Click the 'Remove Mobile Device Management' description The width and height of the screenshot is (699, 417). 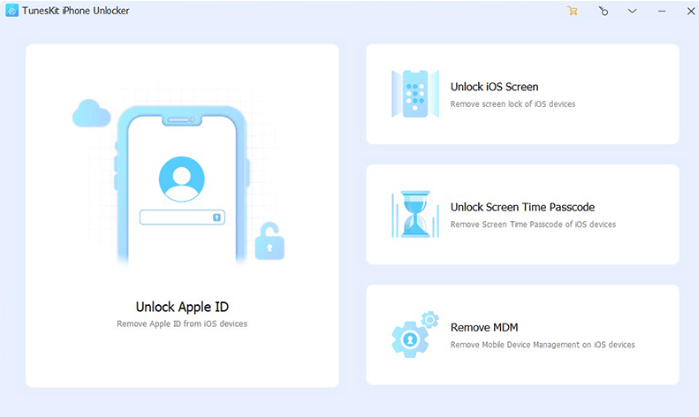click(542, 344)
